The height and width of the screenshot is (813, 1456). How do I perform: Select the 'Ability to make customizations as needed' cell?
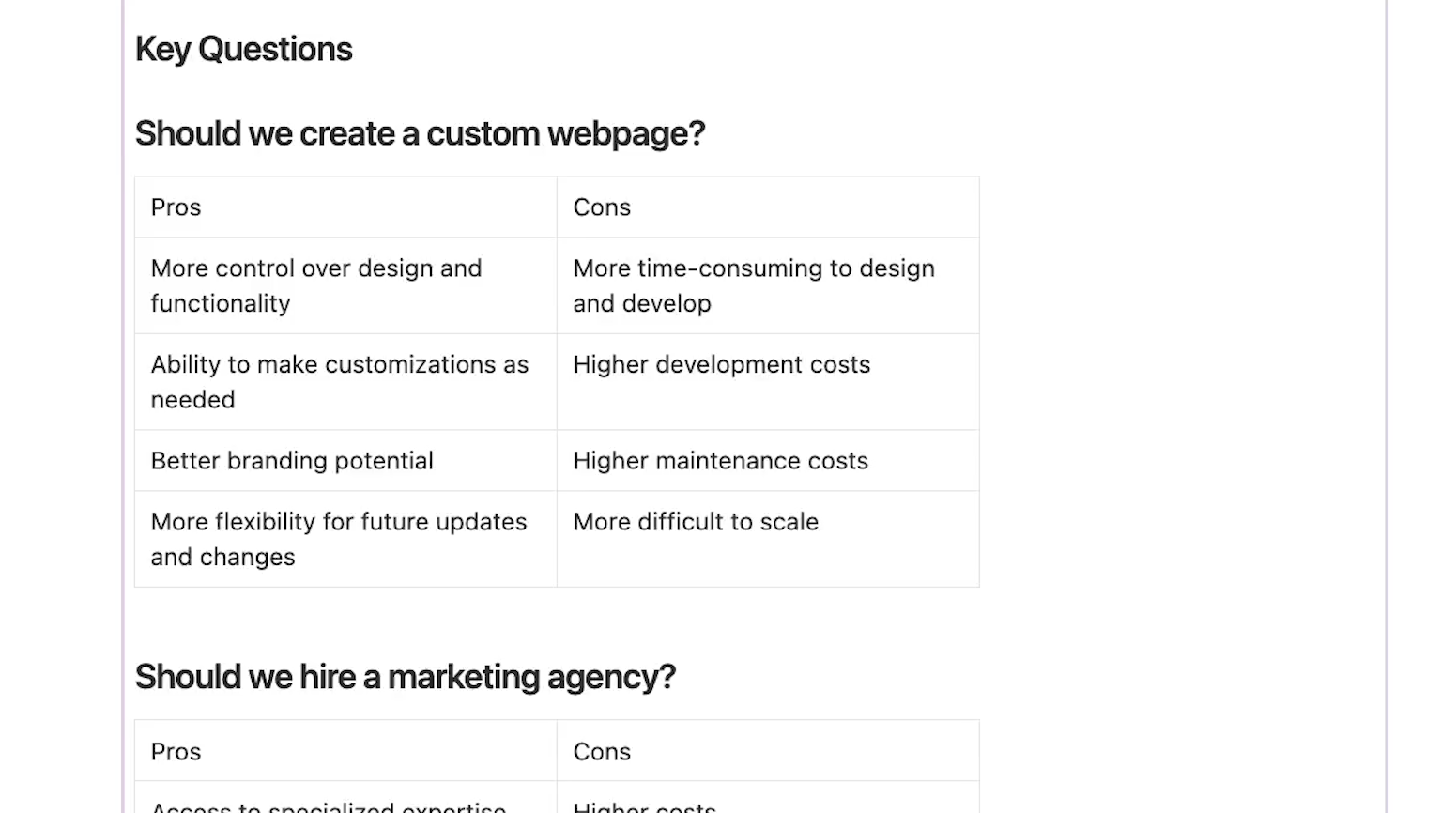pos(345,382)
